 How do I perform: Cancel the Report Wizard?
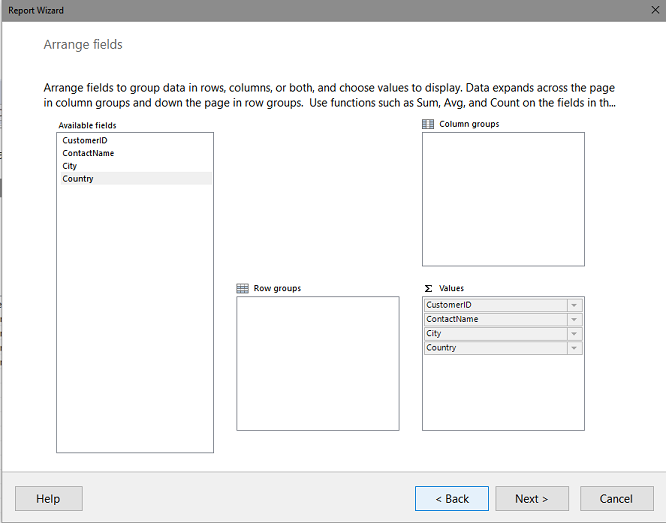[617, 498]
